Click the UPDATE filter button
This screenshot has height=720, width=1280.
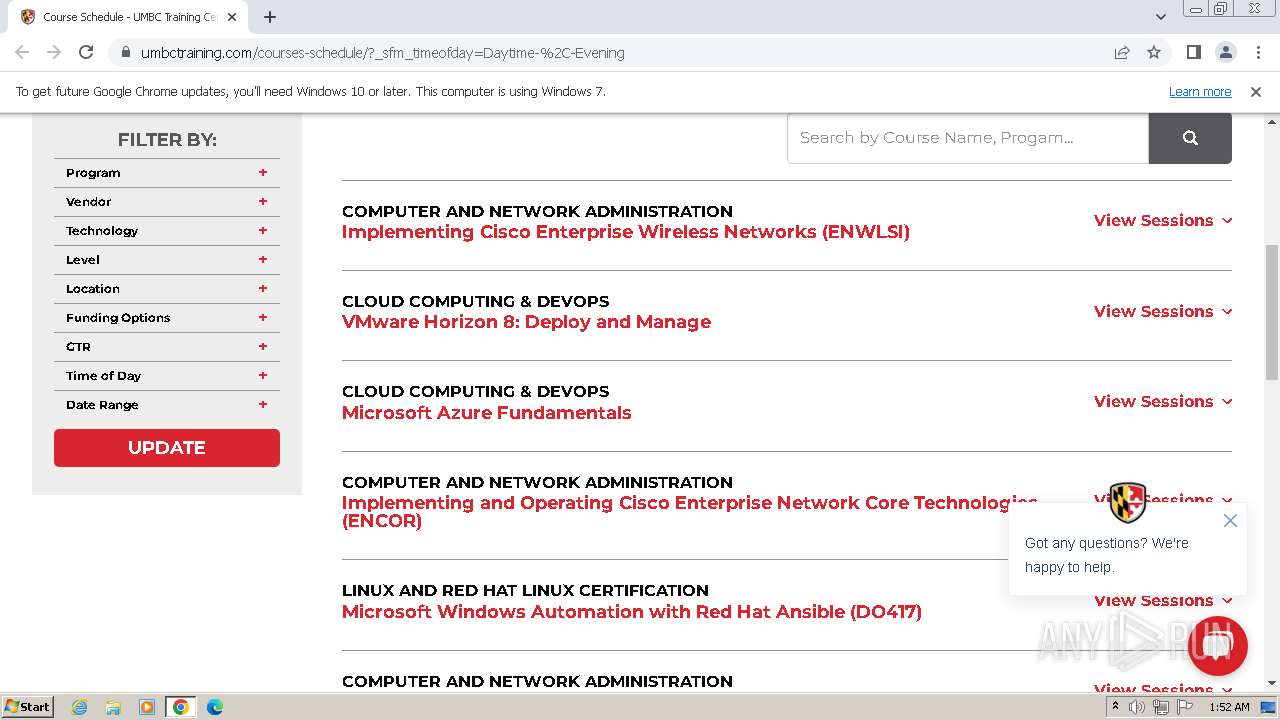pos(167,448)
